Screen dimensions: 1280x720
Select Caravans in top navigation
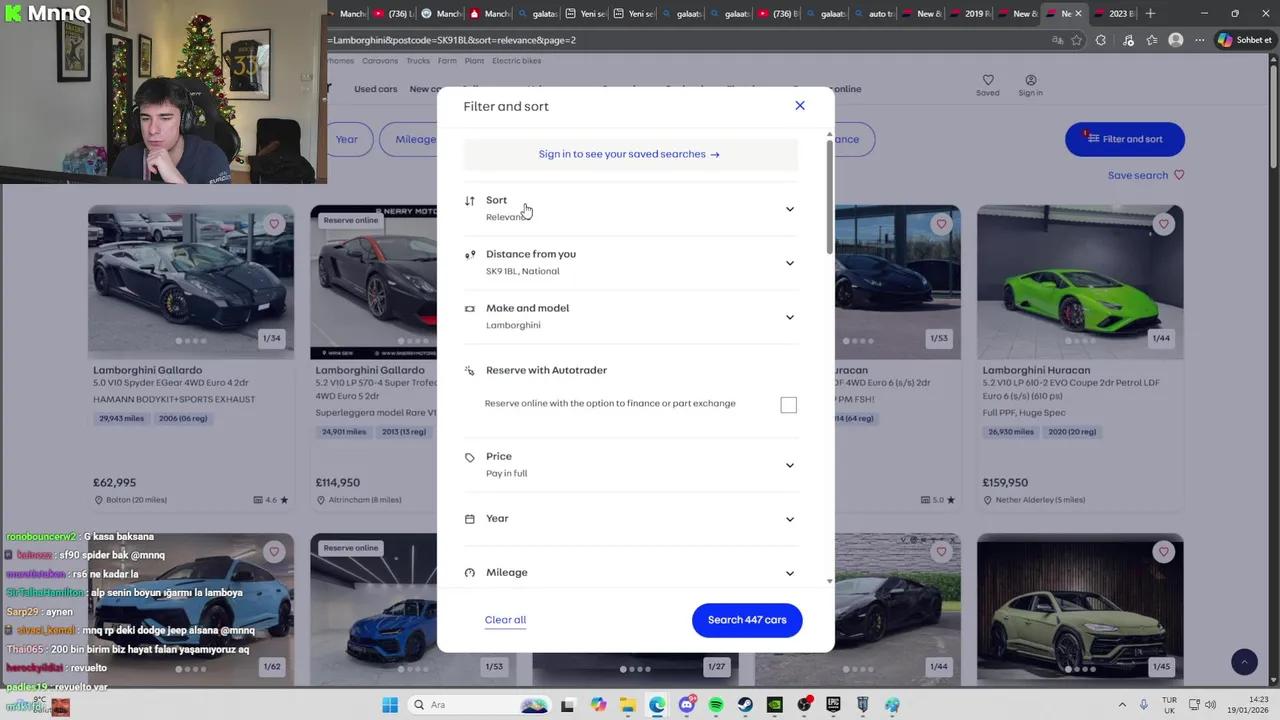tap(380, 61)
